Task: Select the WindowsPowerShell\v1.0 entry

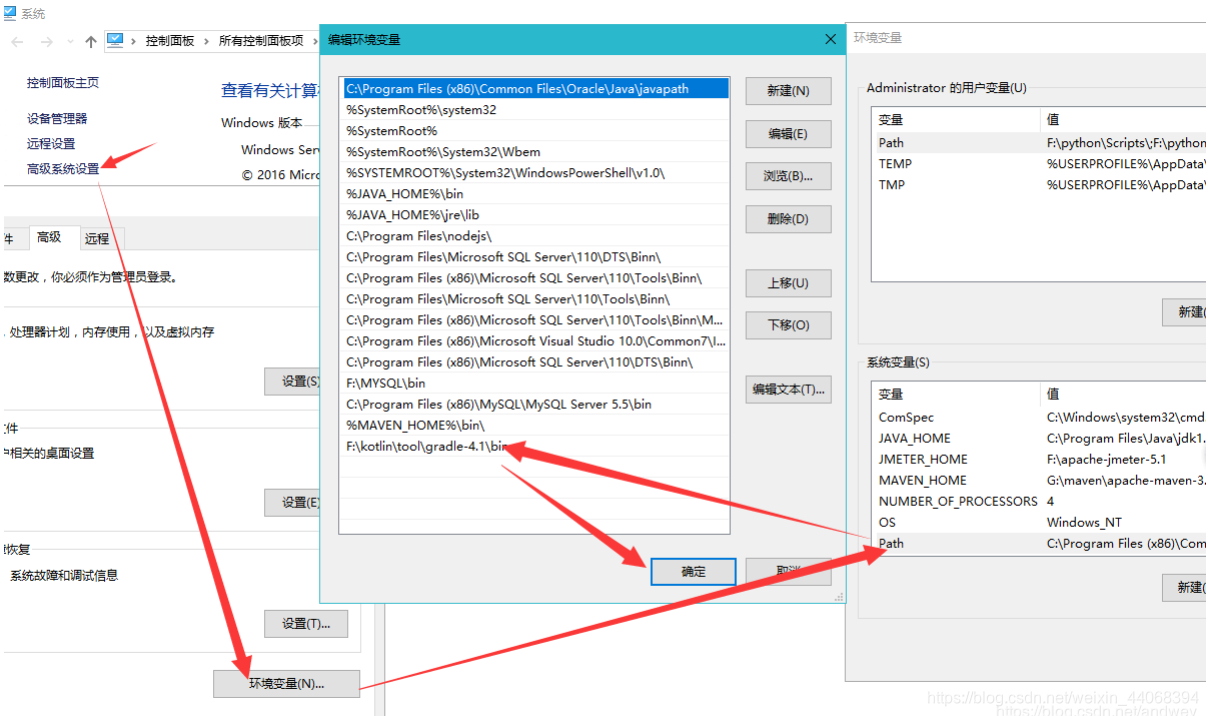Action: [x=535, y=173]
